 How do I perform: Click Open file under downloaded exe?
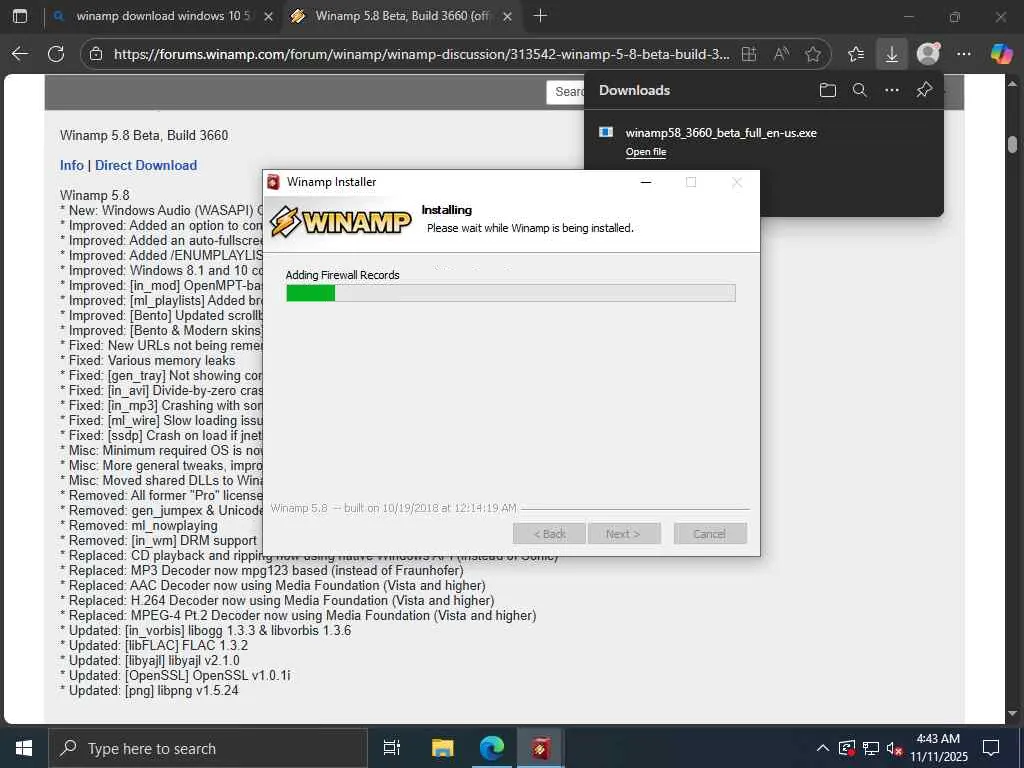pyautogui.click(x=646, y=152)
